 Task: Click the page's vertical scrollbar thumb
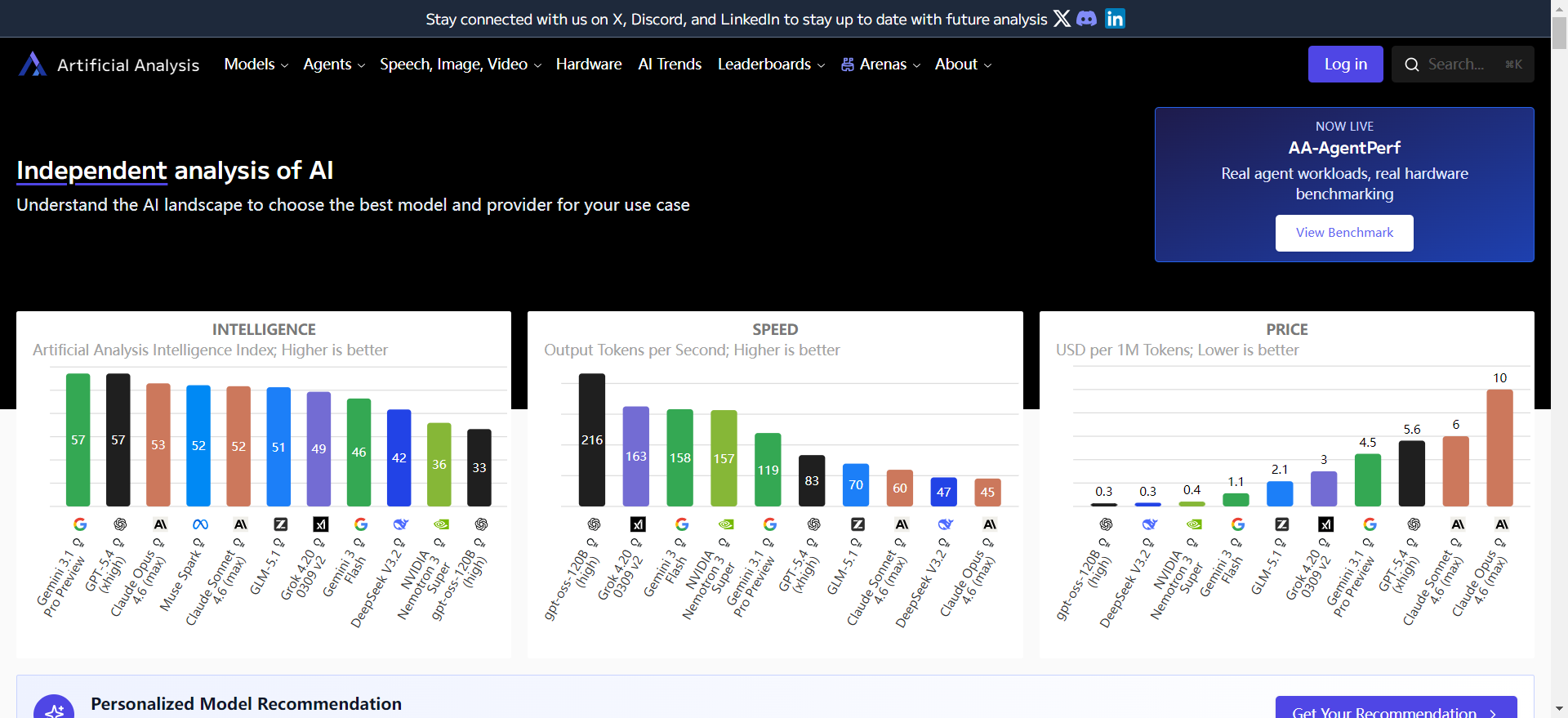coord(1559,33)
